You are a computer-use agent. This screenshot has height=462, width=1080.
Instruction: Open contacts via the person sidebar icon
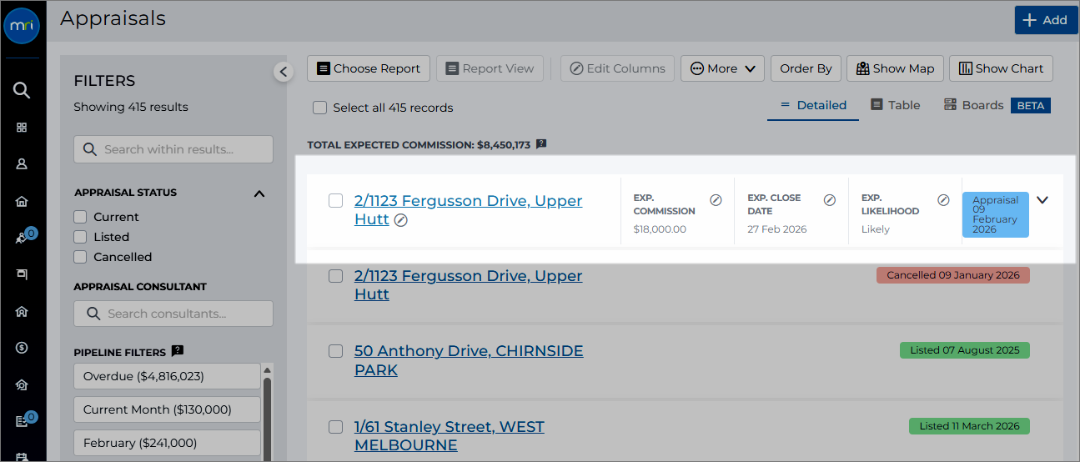22,164
